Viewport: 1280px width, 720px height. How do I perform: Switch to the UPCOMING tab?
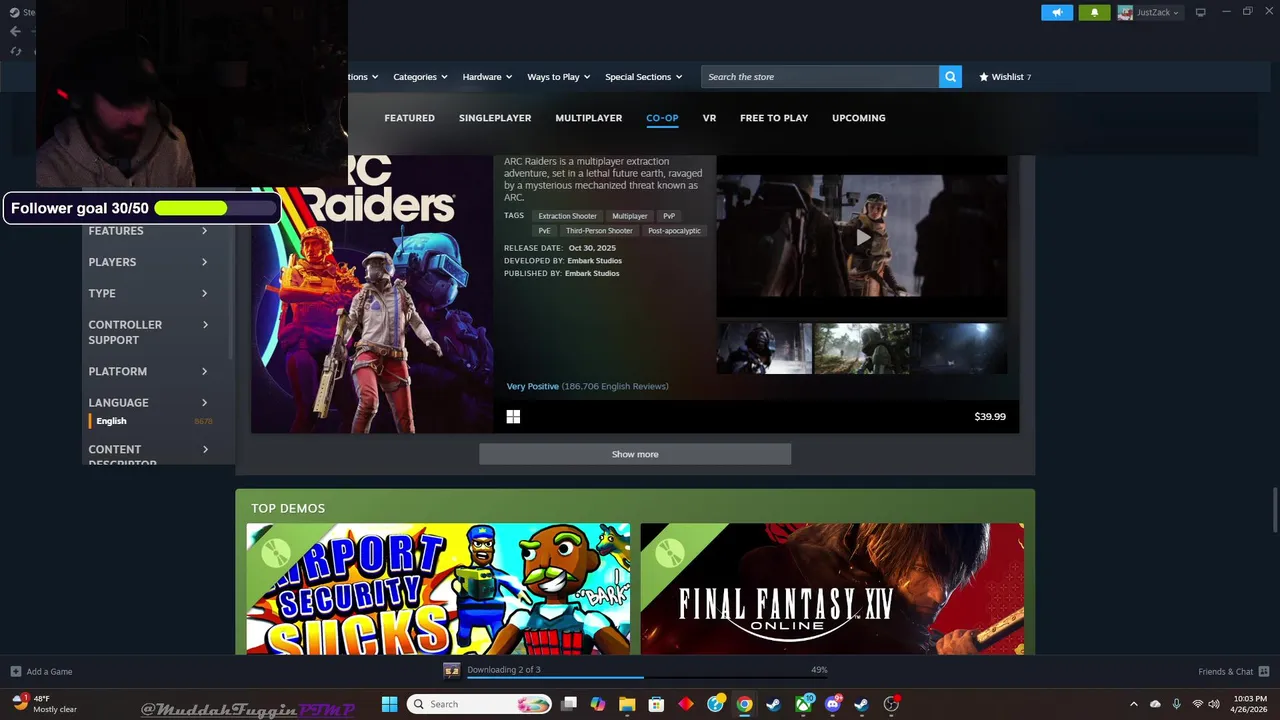[859, 118]
